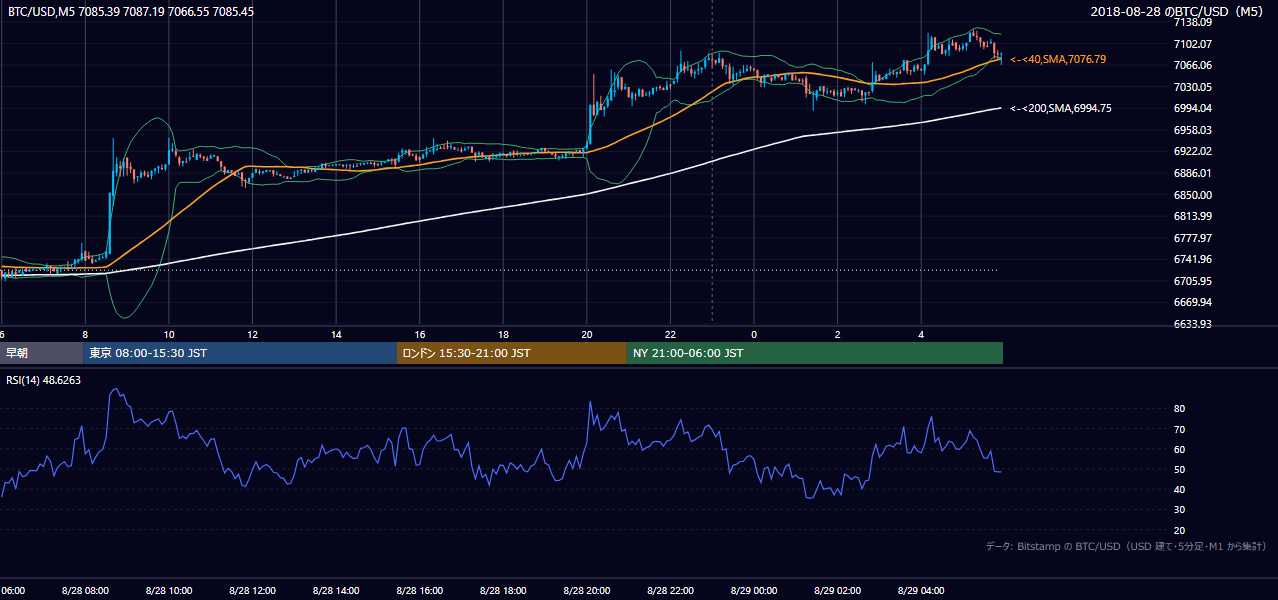
Task: Click the 8/29 00:00 bottom time label
Action: coord(754,590)
